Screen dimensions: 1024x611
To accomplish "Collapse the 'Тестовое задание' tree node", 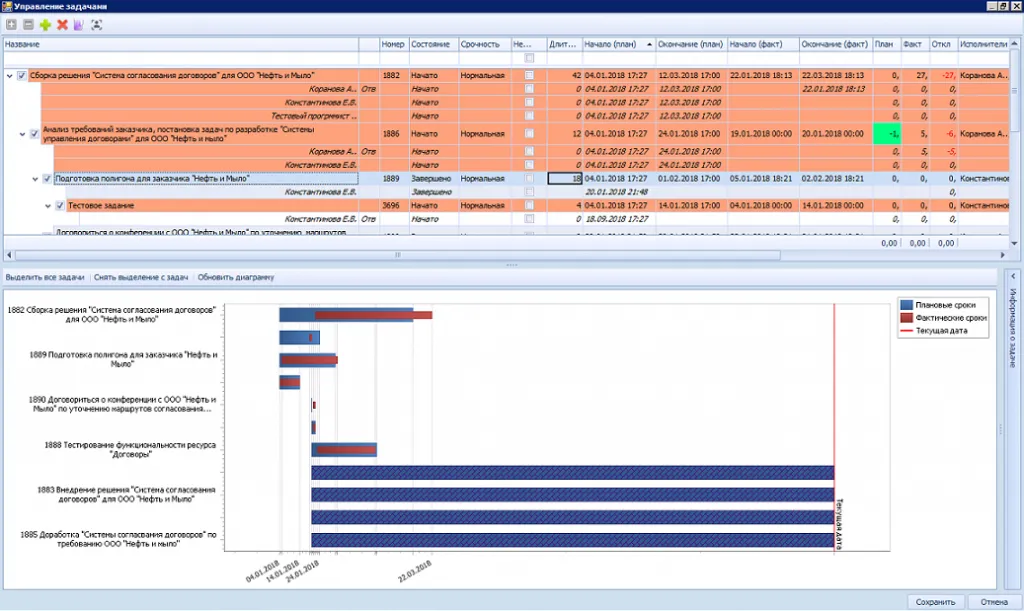I will pos(47,205).
